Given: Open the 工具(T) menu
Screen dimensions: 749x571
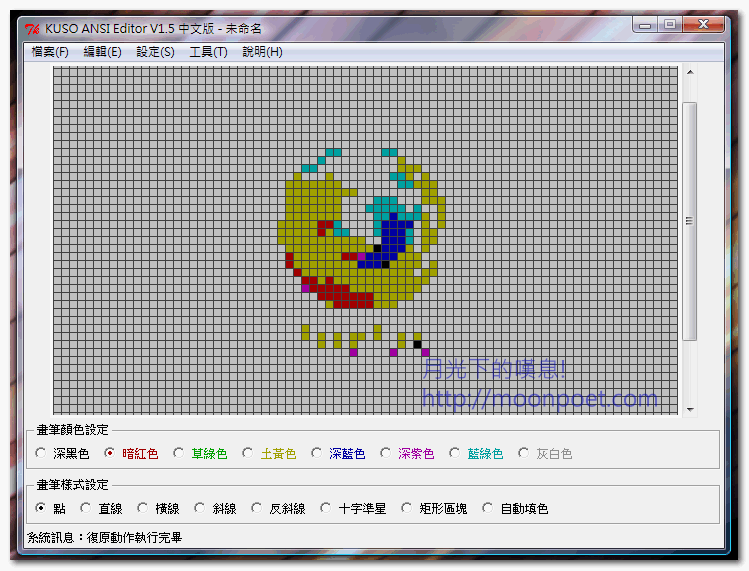Looking at the screenshot, I should coord(208,52).
